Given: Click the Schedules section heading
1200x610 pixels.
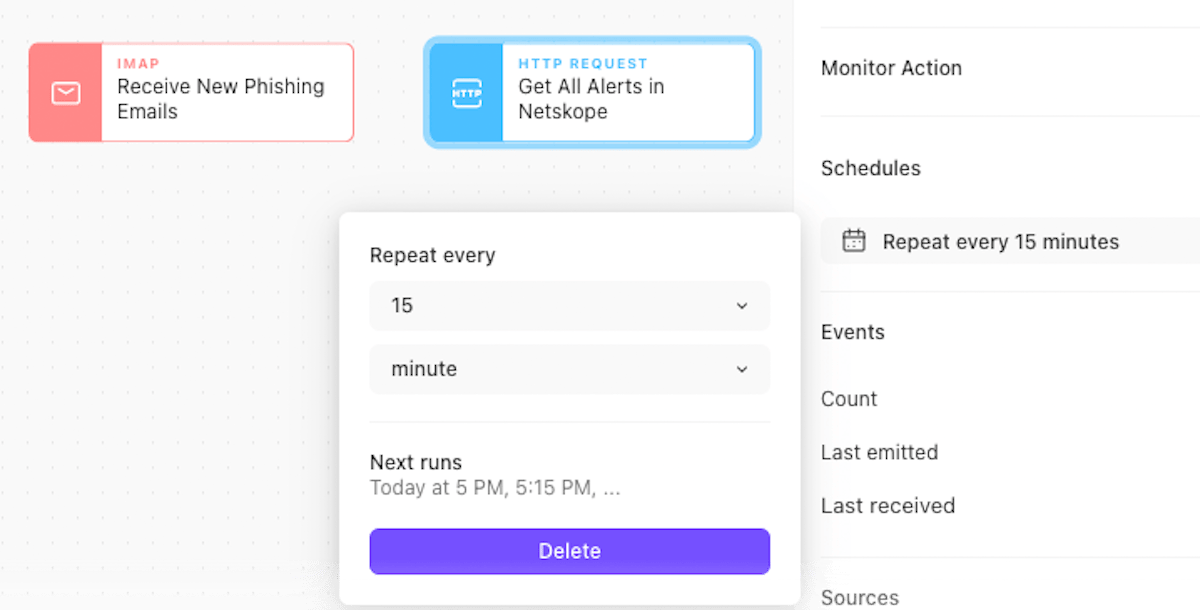Looking at the screenshot, I should coord(870,168).
